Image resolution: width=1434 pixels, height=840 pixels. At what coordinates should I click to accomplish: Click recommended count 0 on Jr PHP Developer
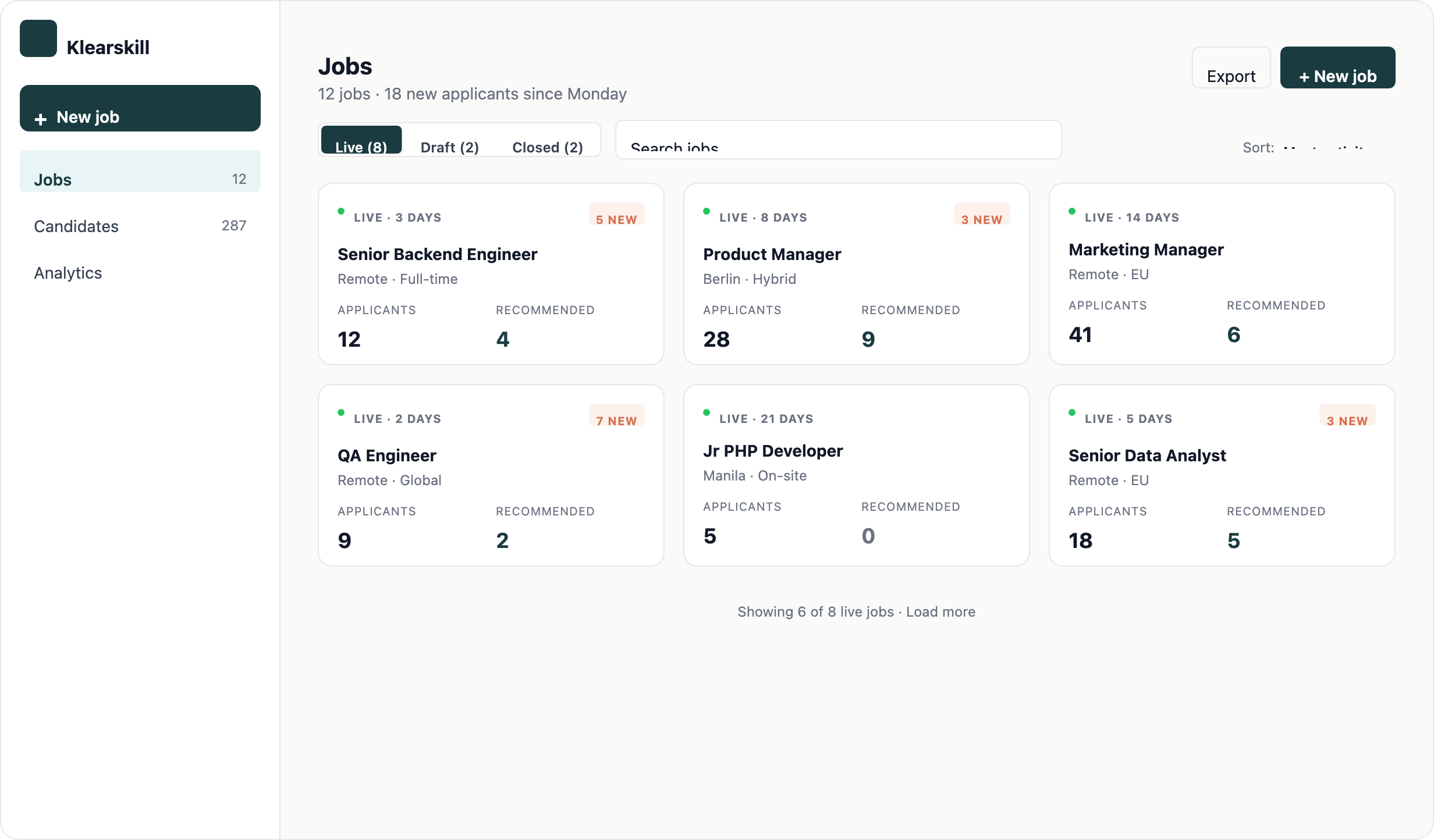pos(868,536)
